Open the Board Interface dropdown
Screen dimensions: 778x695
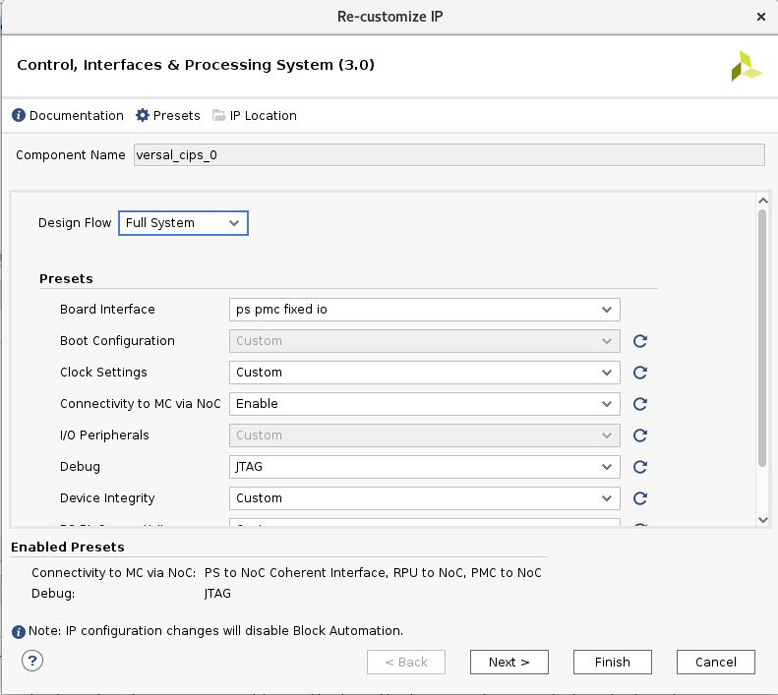(424, 310)
